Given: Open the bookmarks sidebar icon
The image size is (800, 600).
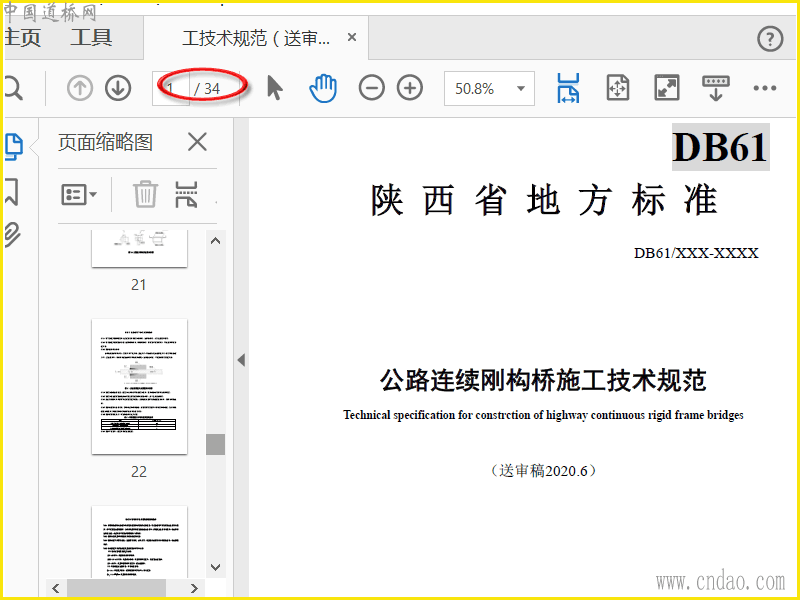Looking at the screenshot, I should pos(12,192).
